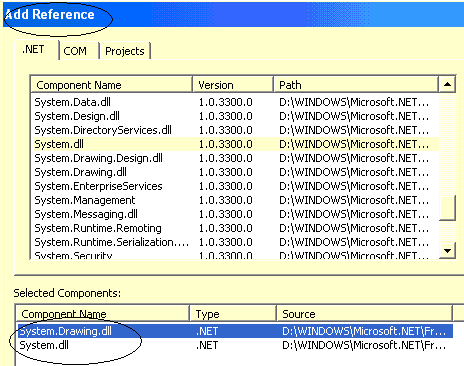Click the Add Reference title bar
Image resolution: width=464 pixels, height=366 pixels.
233,14
